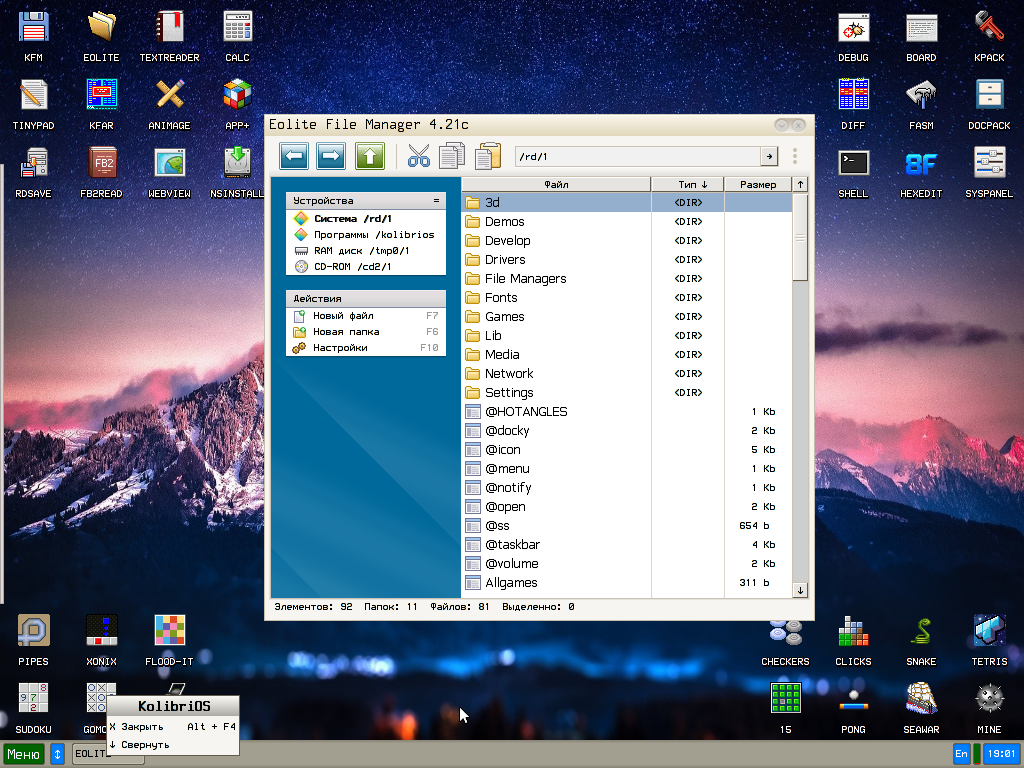1024x768 pixels.
Task: Click the file list scroll down arrow
Action: 800,591
